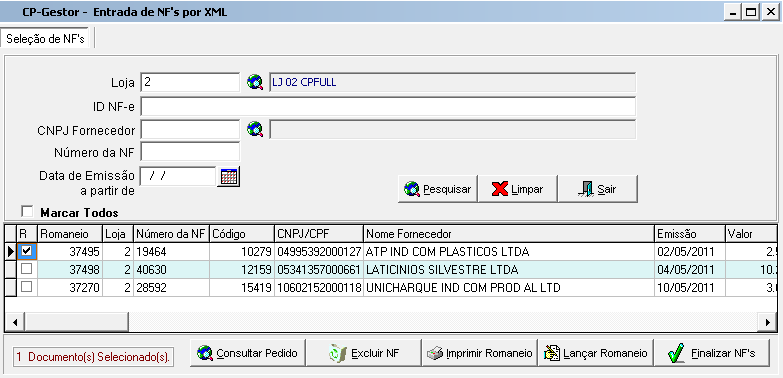Open the calendar picker for Data de Emissão
The image size is (783, 378).
(229, 176)
